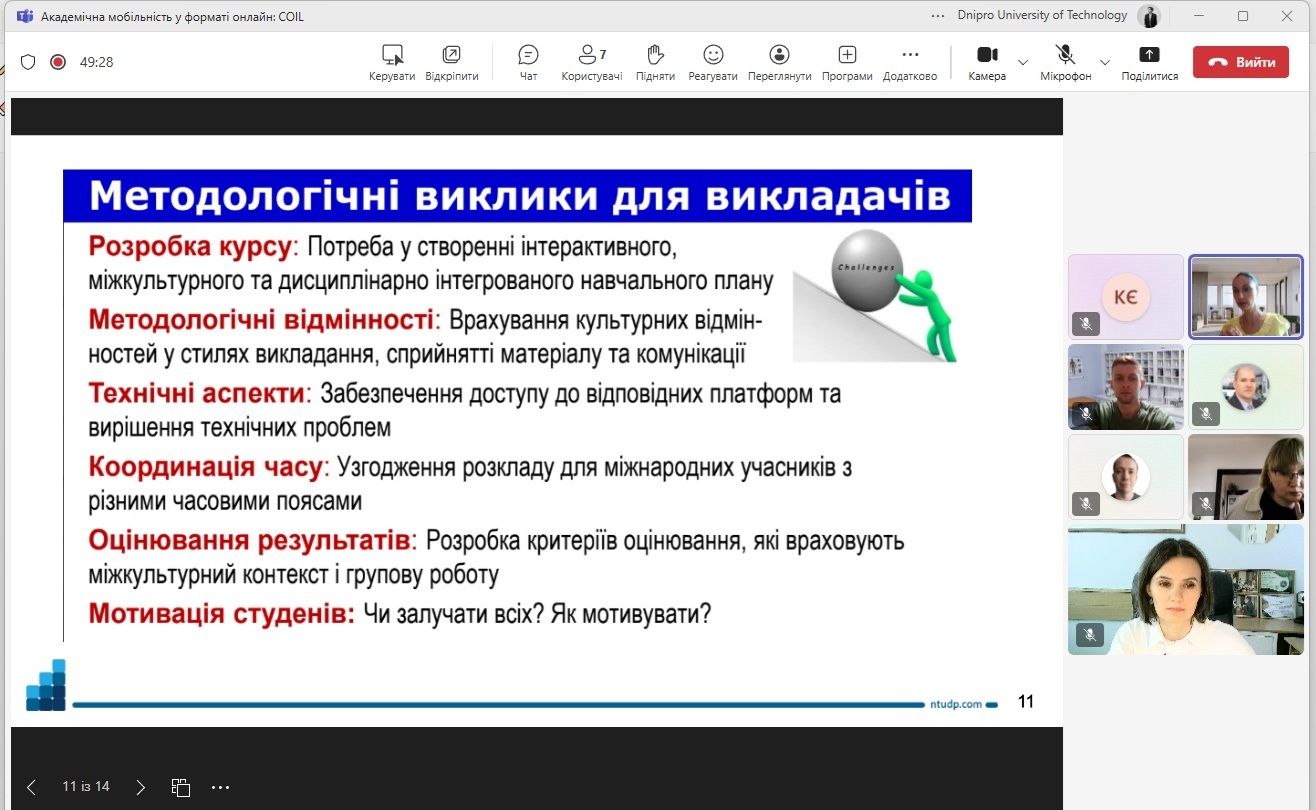Open the Чат (Chat) panel
Image resolution: width=1316 pixels, height=810 pixels.
pos(528,62)
